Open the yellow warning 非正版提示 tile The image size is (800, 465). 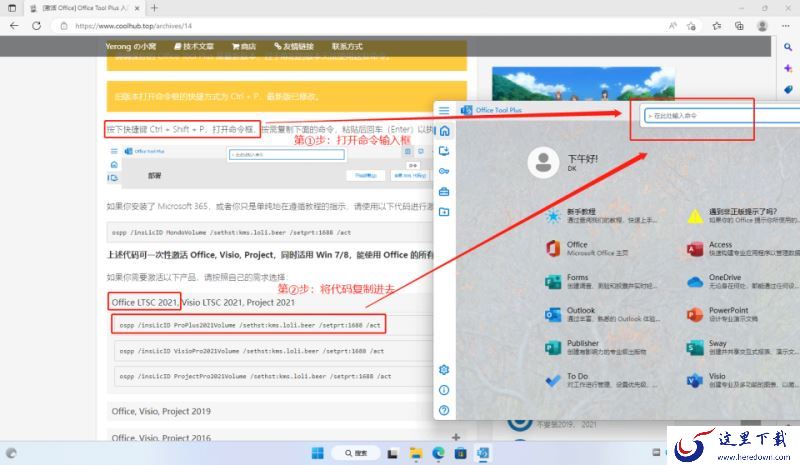[742, 216]
